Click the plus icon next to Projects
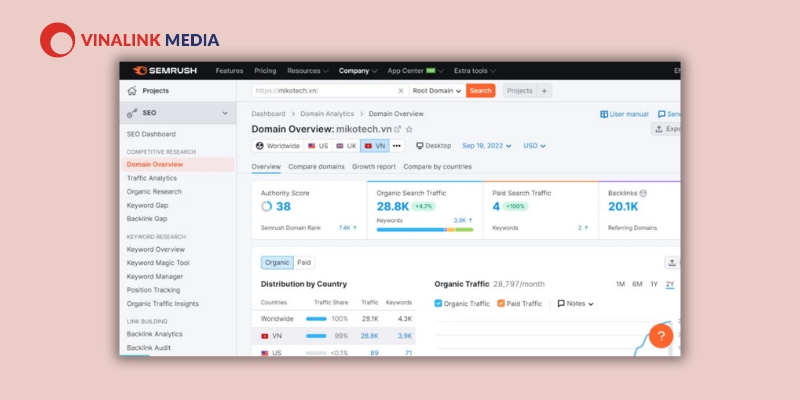This screenshot has height=400, width=800. pyautogui.click(x=544, y=91)
